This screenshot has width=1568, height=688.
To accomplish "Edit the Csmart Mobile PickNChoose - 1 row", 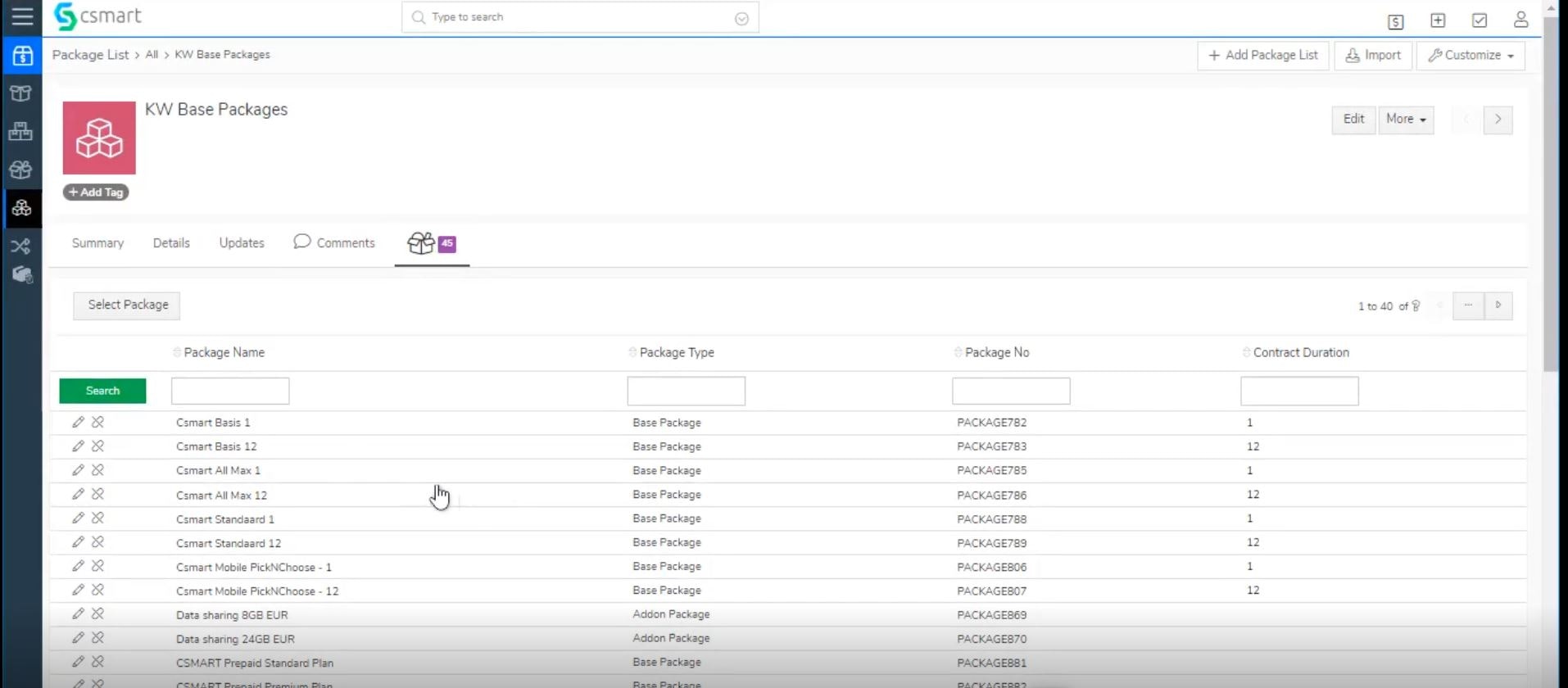I will tap(78, 565).
